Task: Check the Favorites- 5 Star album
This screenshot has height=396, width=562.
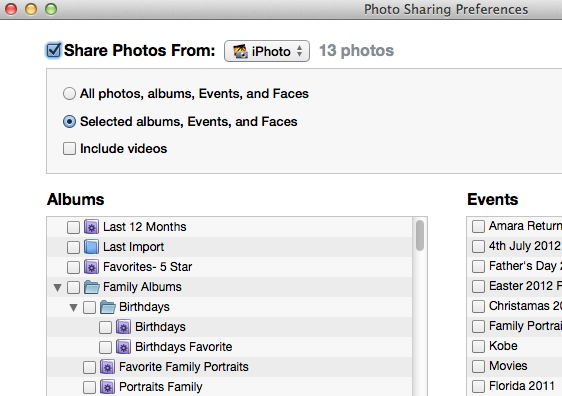Action: tap(73, 267)
